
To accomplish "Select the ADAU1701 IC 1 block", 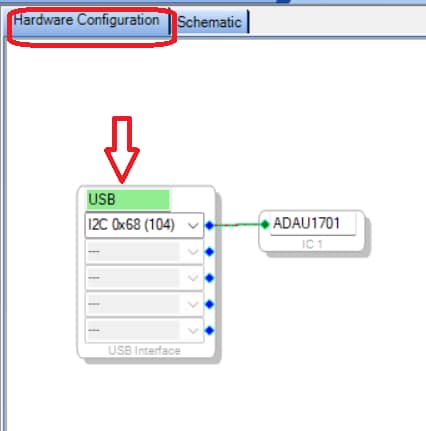I will click(312, 231).
